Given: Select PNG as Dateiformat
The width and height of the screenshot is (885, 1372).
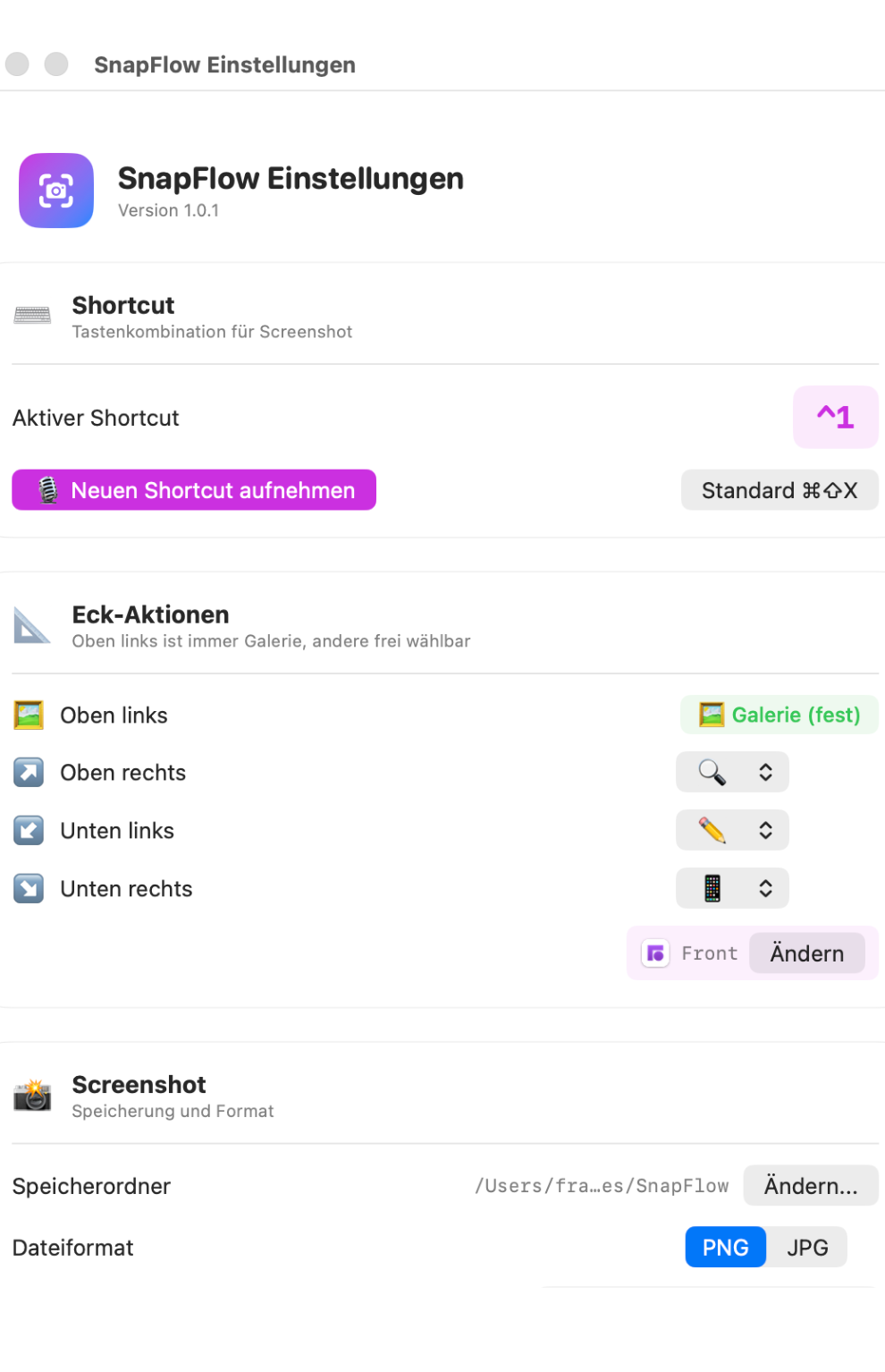Looking at the screenshot, I should tap(725, 1247).
